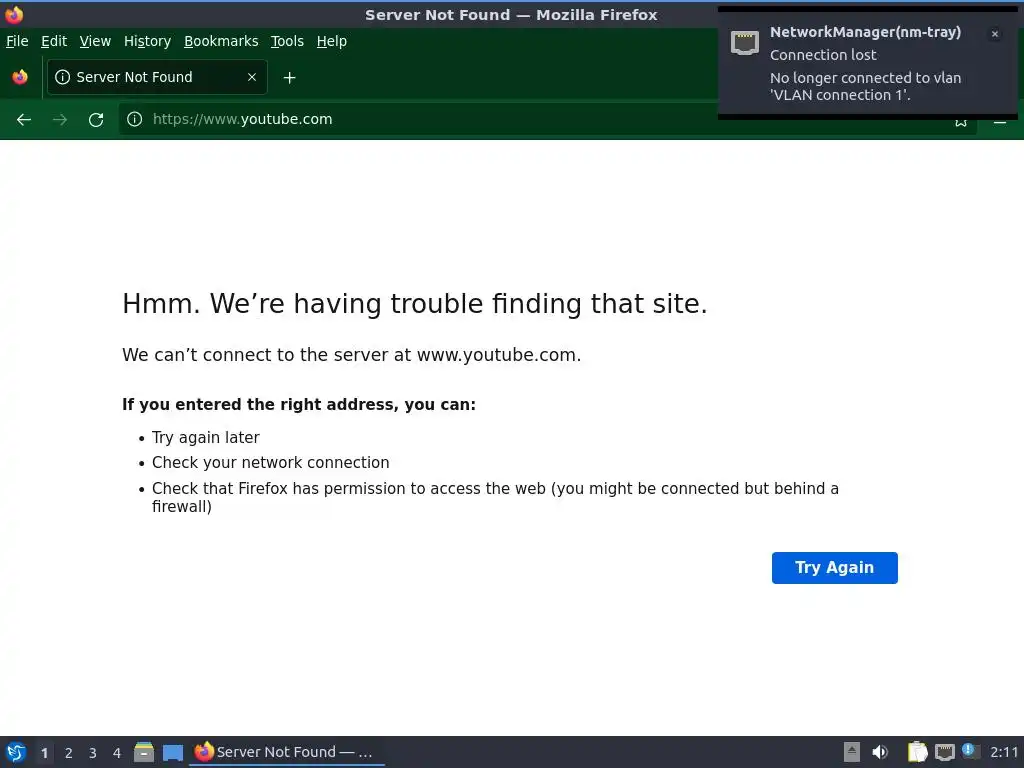The height and width of the screenshot is (768, 1024).
Task: Click the removable media eject tray icon
Action: [852, 752]
